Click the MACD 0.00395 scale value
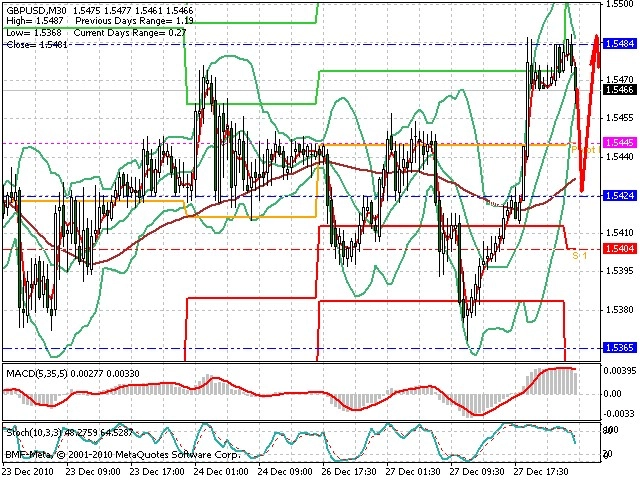Image resolution: width=640 pixels, height=480 pixels. point(618,371)
